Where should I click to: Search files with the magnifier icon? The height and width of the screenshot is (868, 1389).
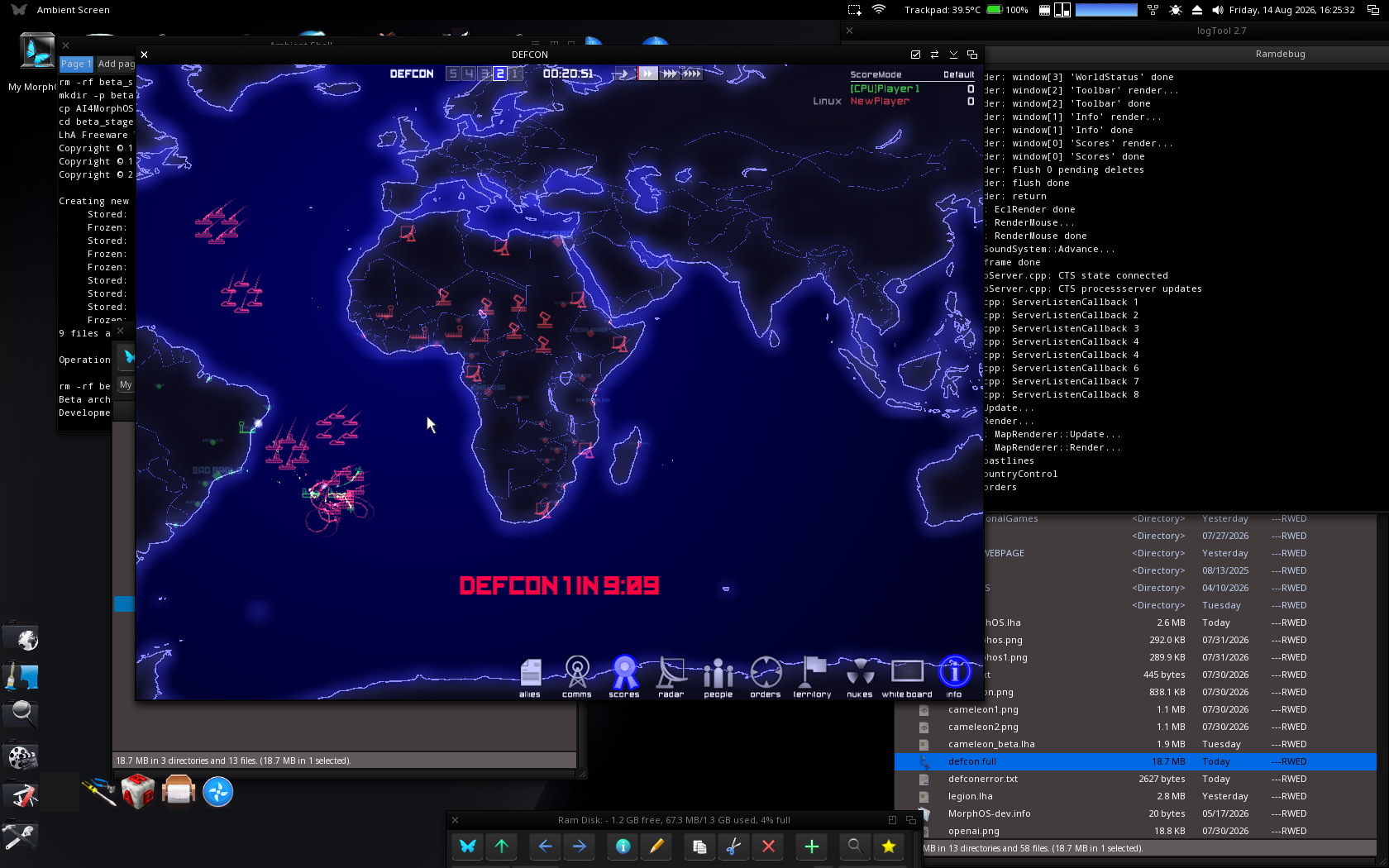pos(855,846)
